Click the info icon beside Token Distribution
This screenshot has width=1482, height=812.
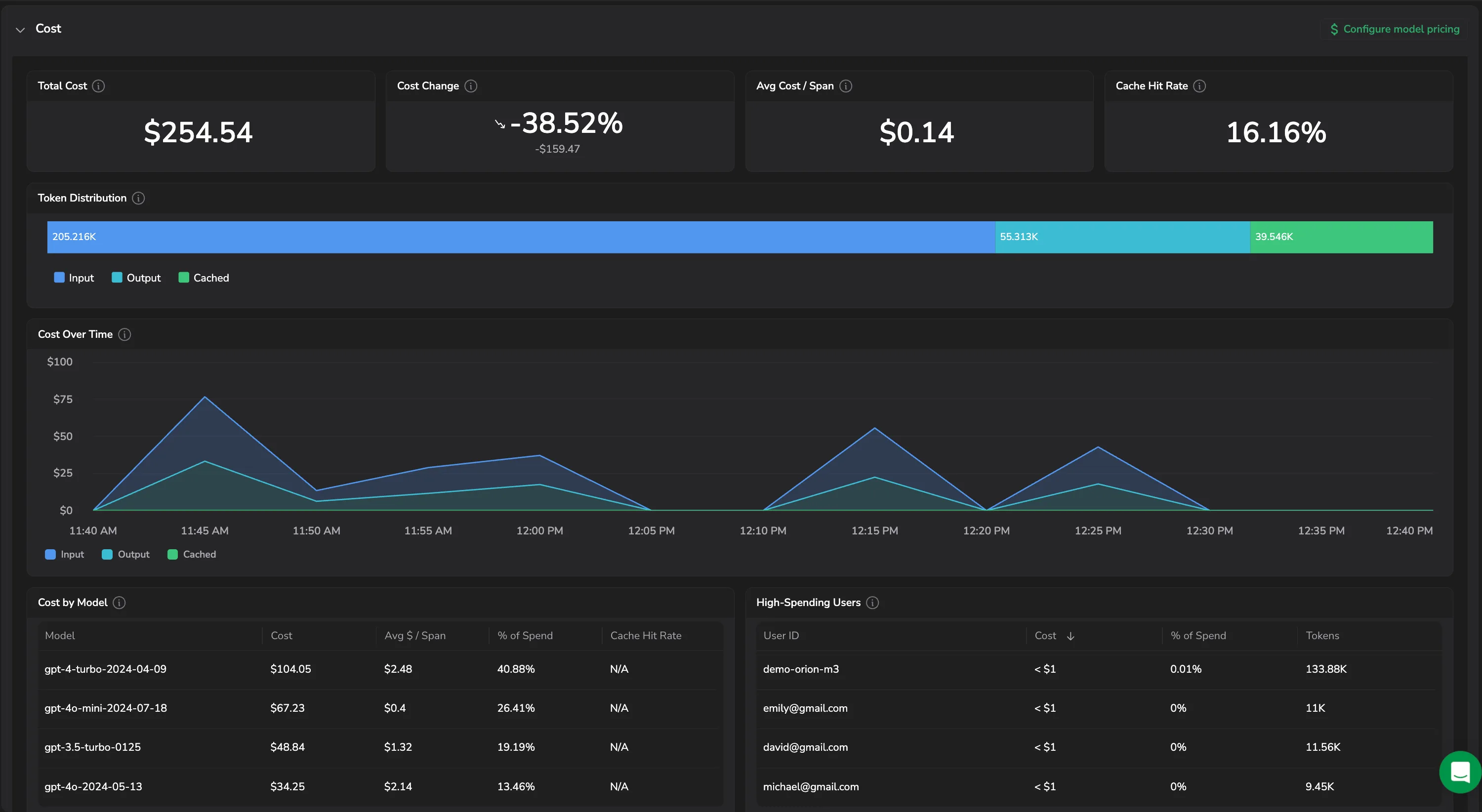click(x=138, y=198)
